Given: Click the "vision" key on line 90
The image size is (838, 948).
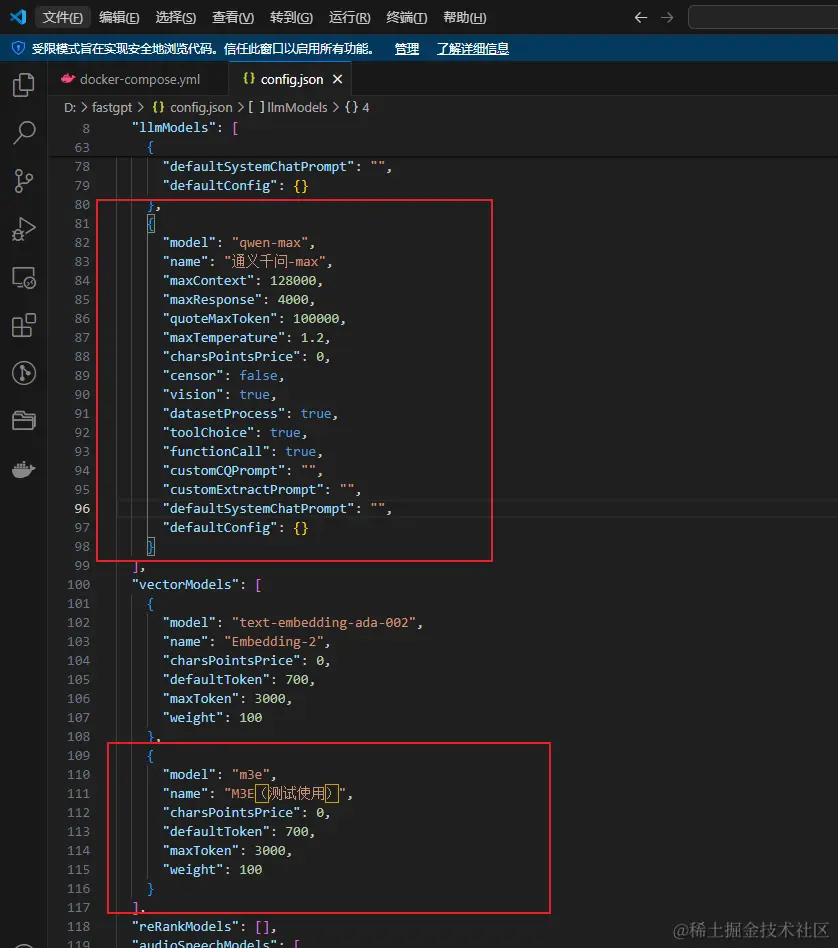Looking at the screenshot, I should (x=193, y=394).
